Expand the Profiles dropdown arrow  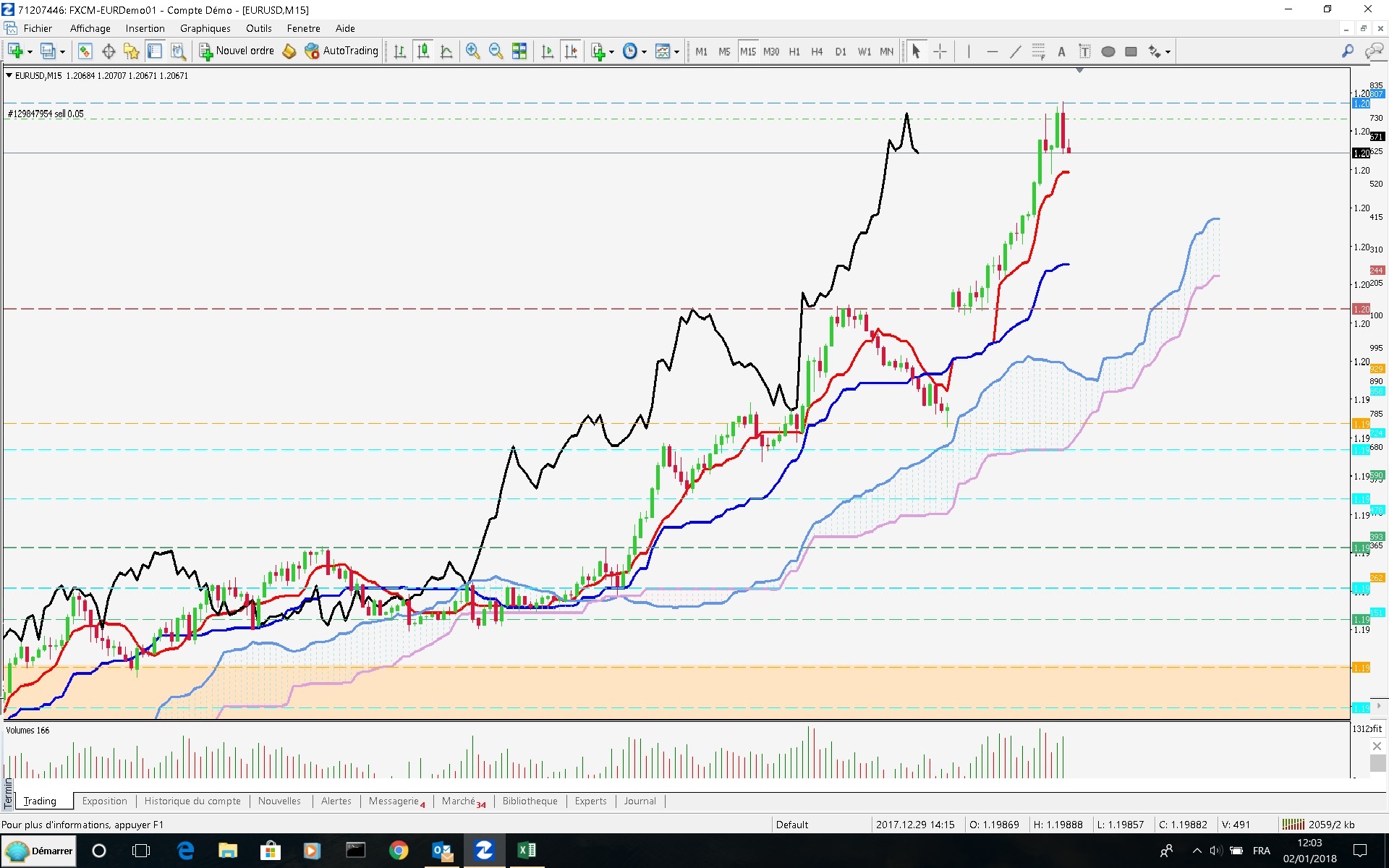(62, 52)
